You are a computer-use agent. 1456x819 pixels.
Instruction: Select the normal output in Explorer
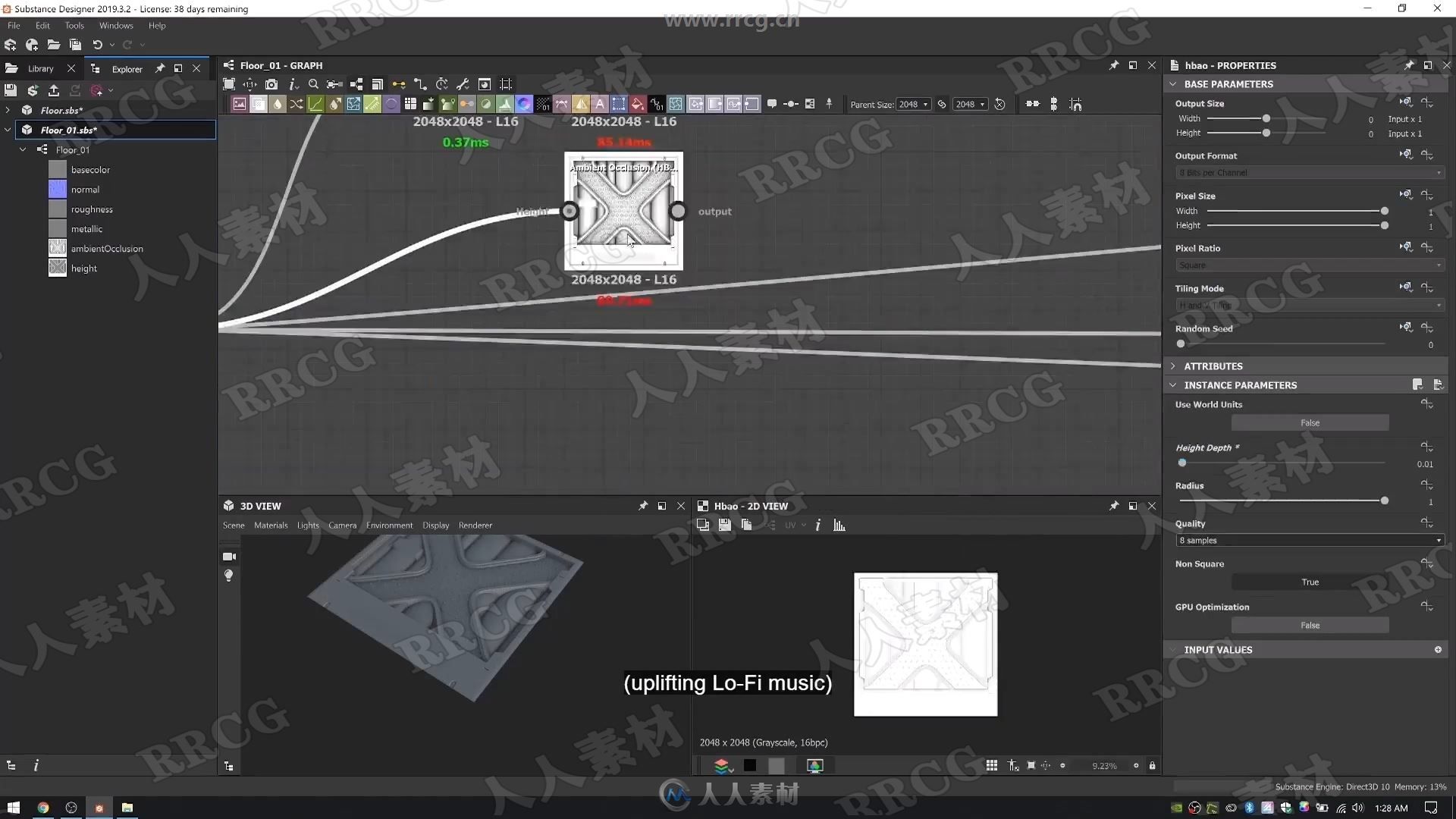[85, 190]
